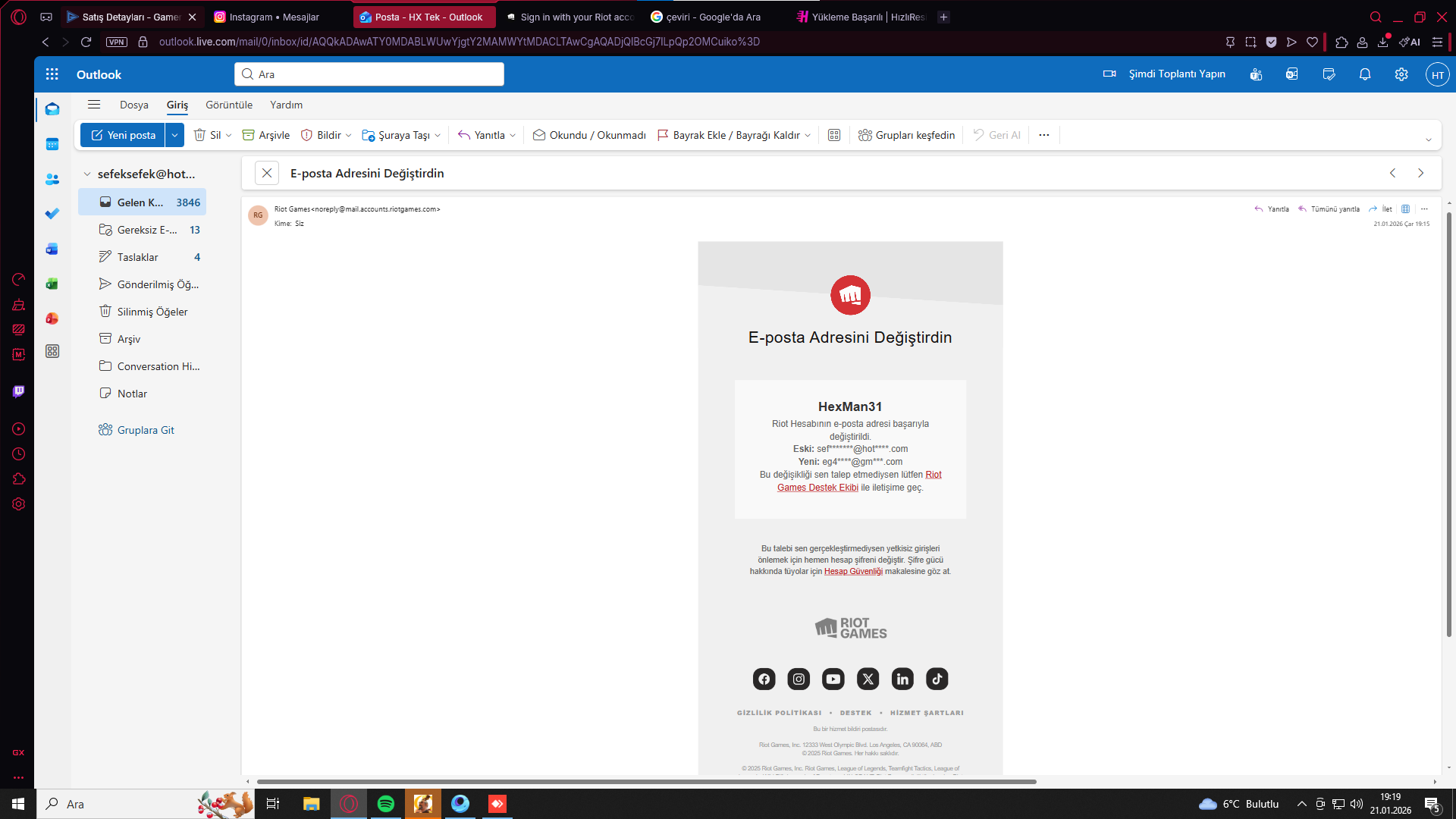This screenshot has height=819, width=1456.
Task: Open the Yanıtla dropdown arrow in toolbar
Action: click(513, 135)
